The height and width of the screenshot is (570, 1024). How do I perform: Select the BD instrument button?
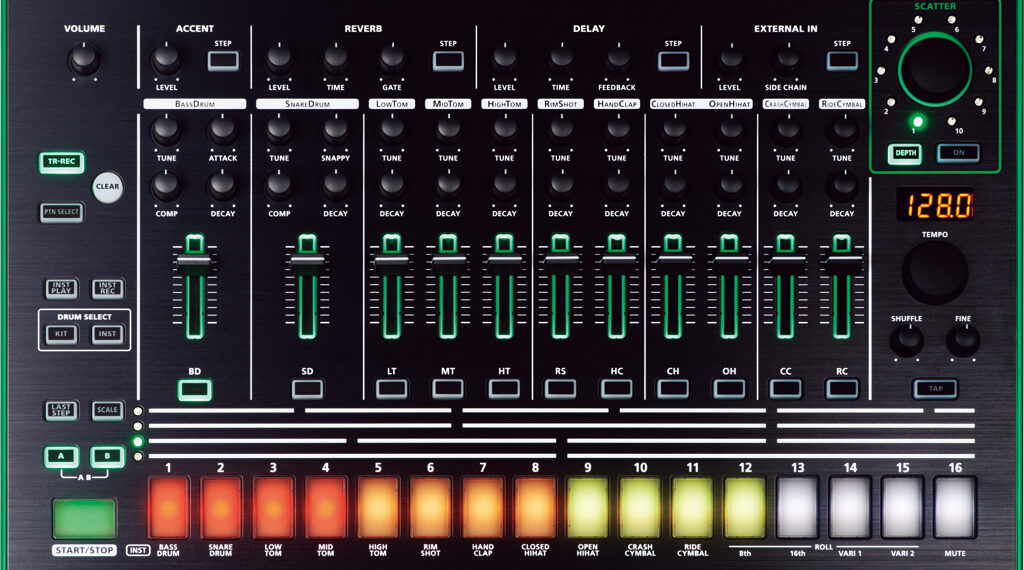195,390
